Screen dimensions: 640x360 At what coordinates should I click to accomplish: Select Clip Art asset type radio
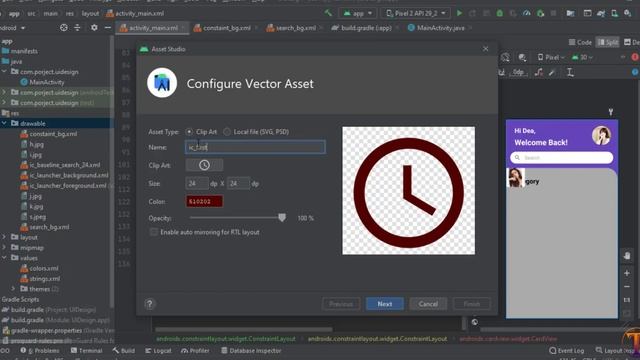189,132
